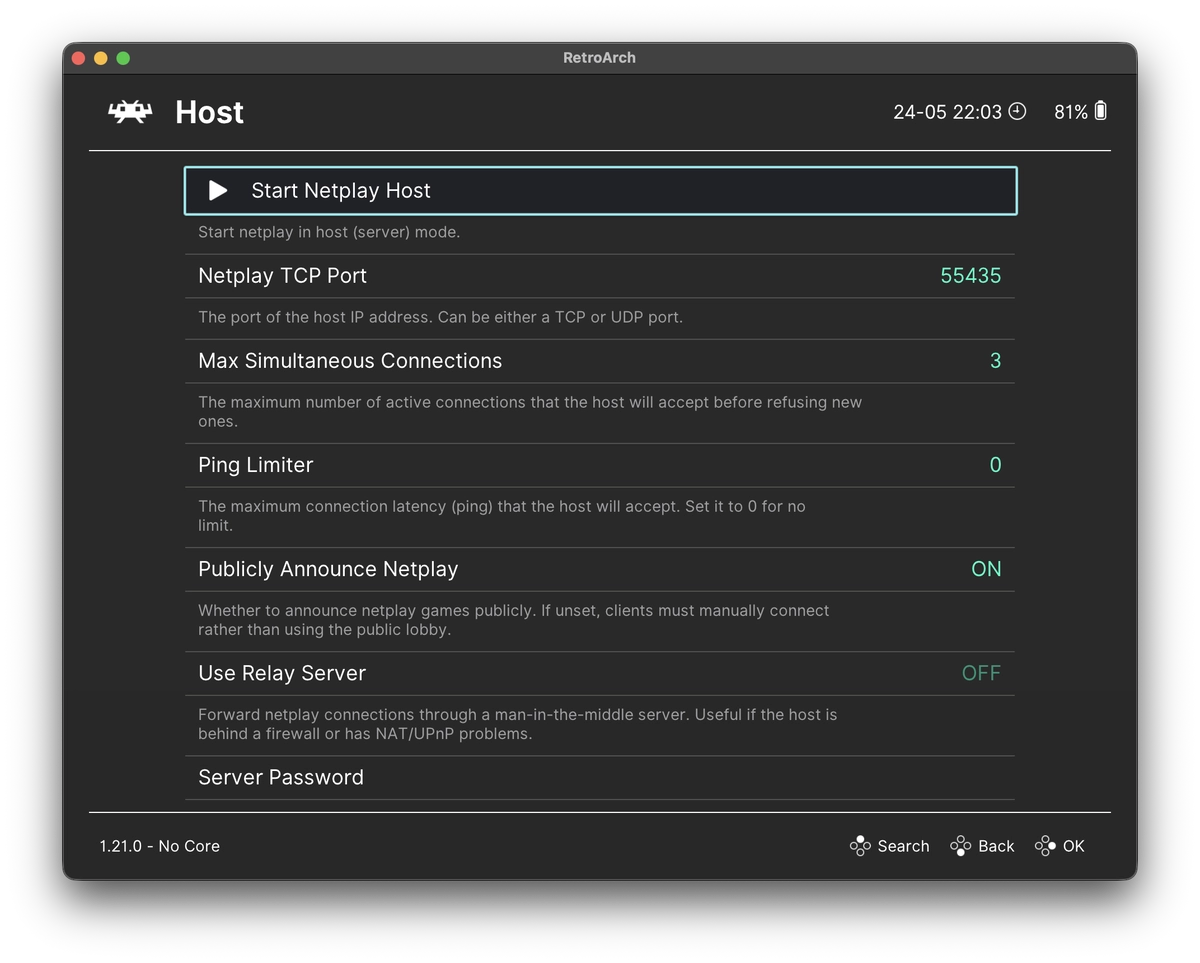Close the RetroArch window with red button

(78, 58)
